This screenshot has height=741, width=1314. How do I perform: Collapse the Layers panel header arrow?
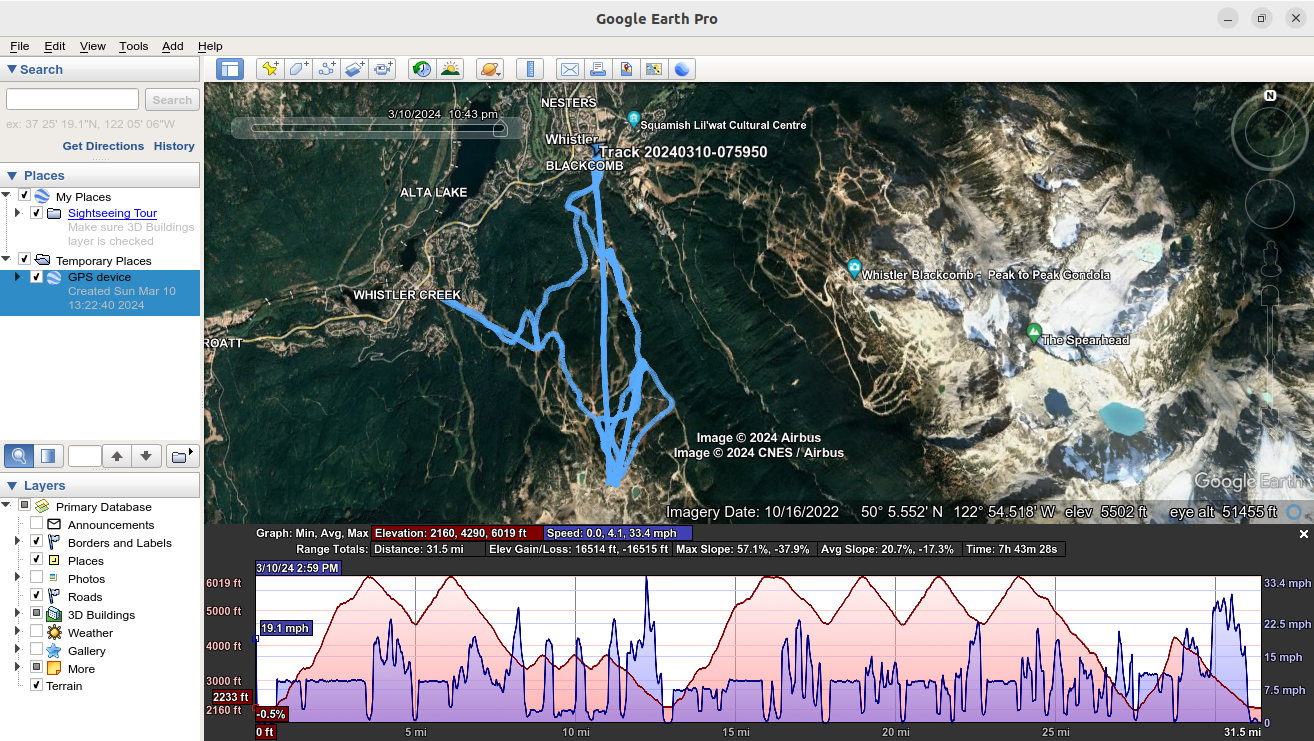tap(12, 485)
